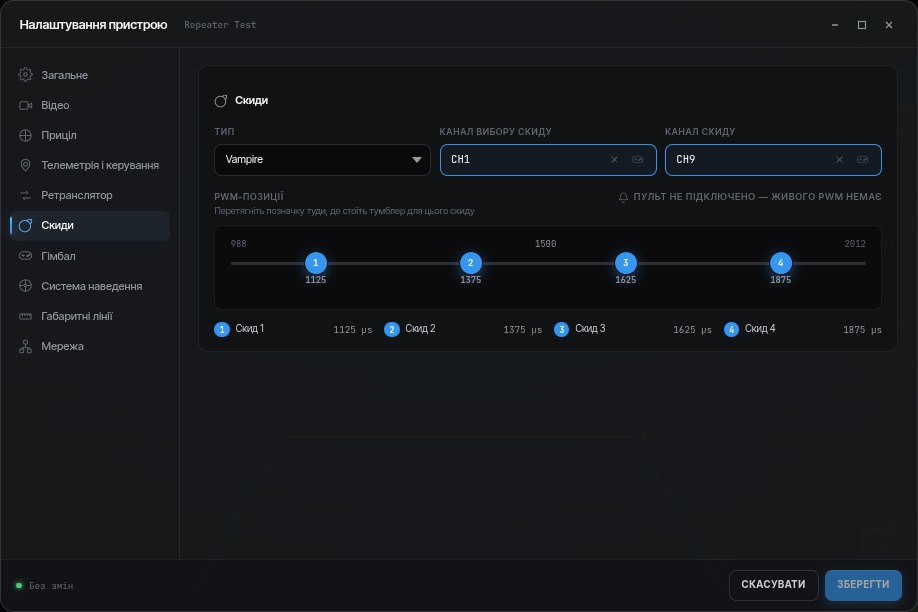The width and height of the screenshot is (918, 612).
Task: Open the Канал вибору скиду combo box
Action: pyautogui.click(x=548, y=160)
